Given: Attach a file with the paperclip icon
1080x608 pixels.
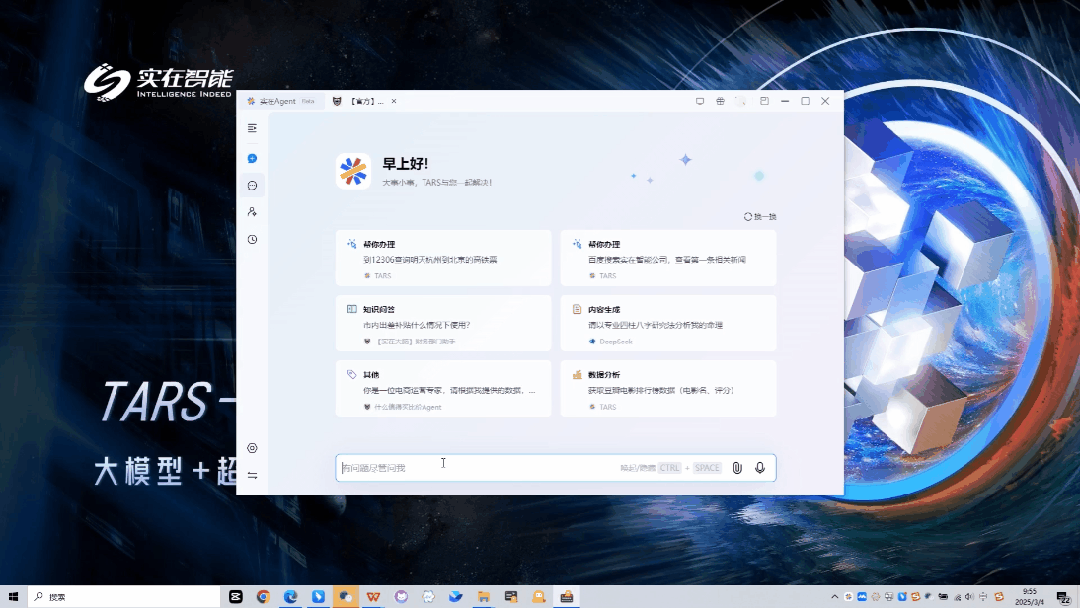Looking at the screenshot, I should (x=737, y=467).
